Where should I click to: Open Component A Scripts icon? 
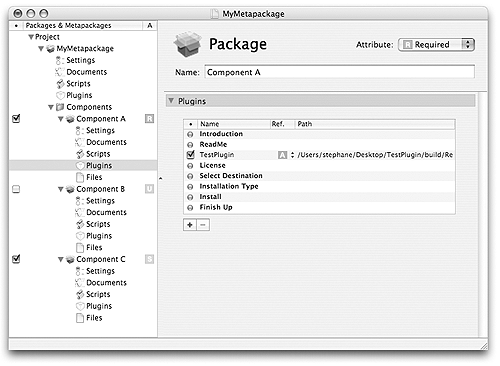point(80,154)
